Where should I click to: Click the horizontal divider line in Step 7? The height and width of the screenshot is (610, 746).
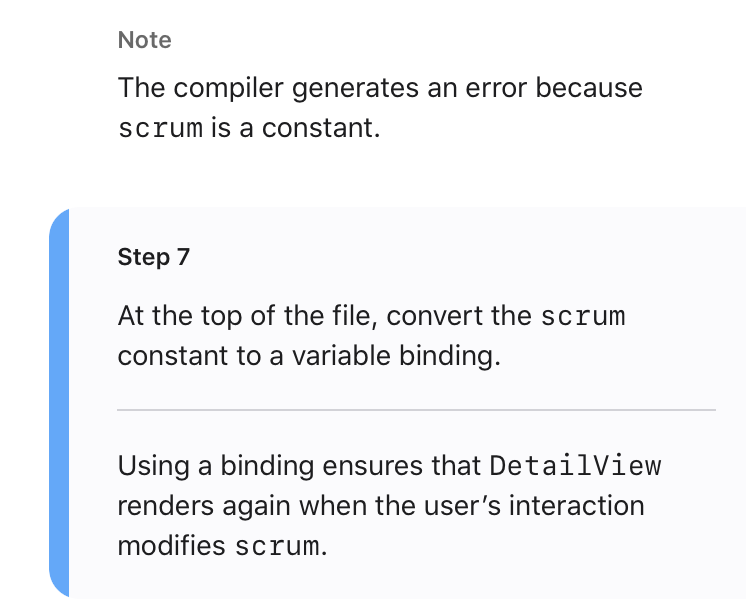pos(416,410)
